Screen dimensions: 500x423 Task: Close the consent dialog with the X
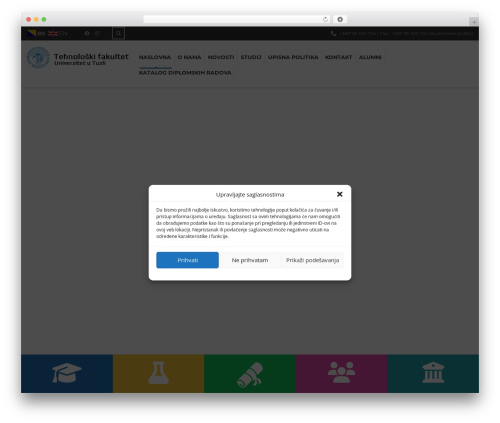point(340,194)
